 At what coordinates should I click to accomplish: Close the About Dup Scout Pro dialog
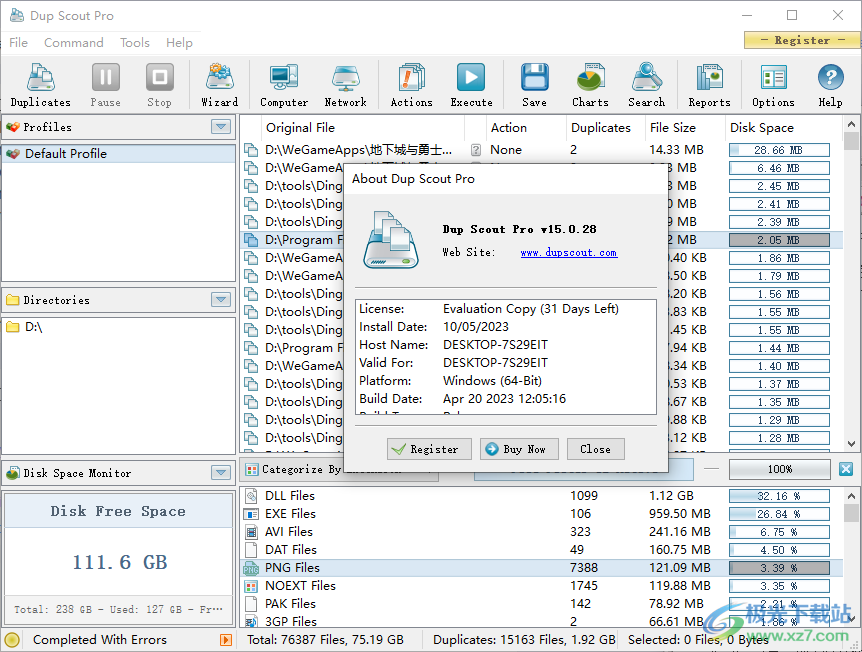point(595,449)
